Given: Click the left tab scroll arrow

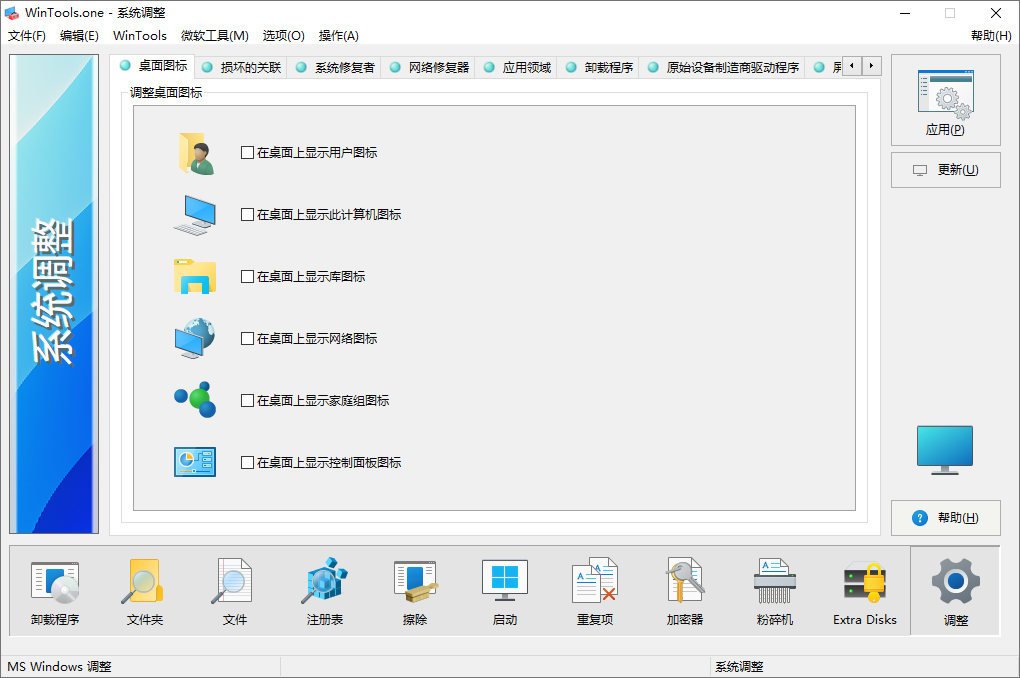Looking at the screenshot, I should 850,66.
